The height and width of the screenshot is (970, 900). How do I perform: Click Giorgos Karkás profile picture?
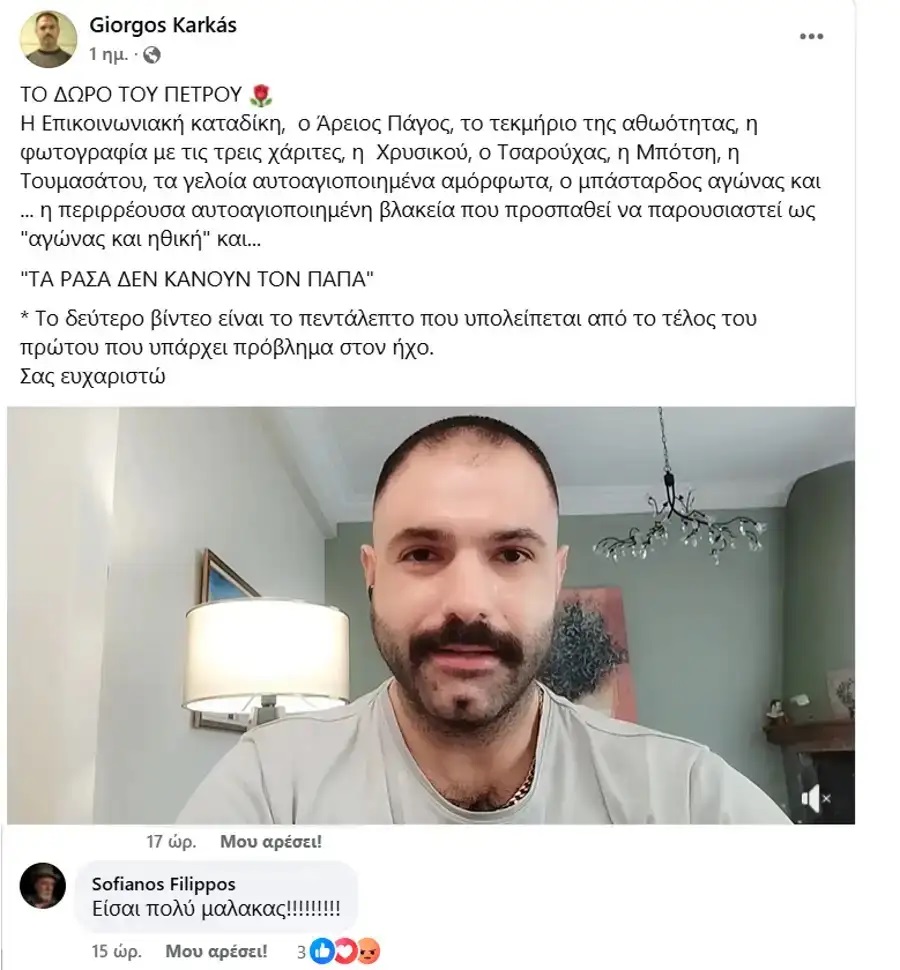[x=48, y=40]
